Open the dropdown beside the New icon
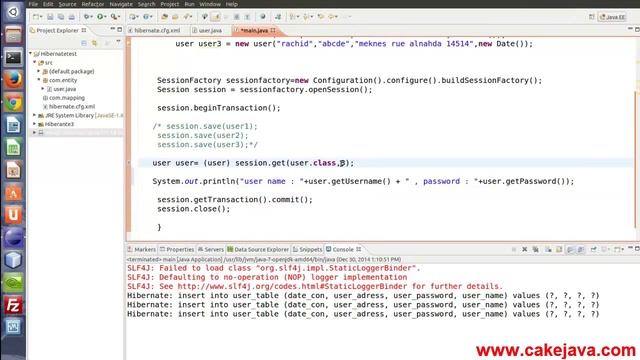This screenshot has width=640, height=360. (41, 17)
